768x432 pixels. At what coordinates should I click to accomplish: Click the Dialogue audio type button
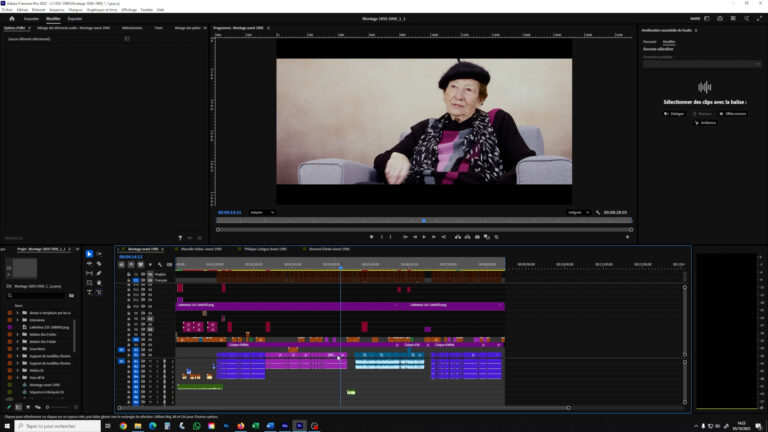[674, 114]
